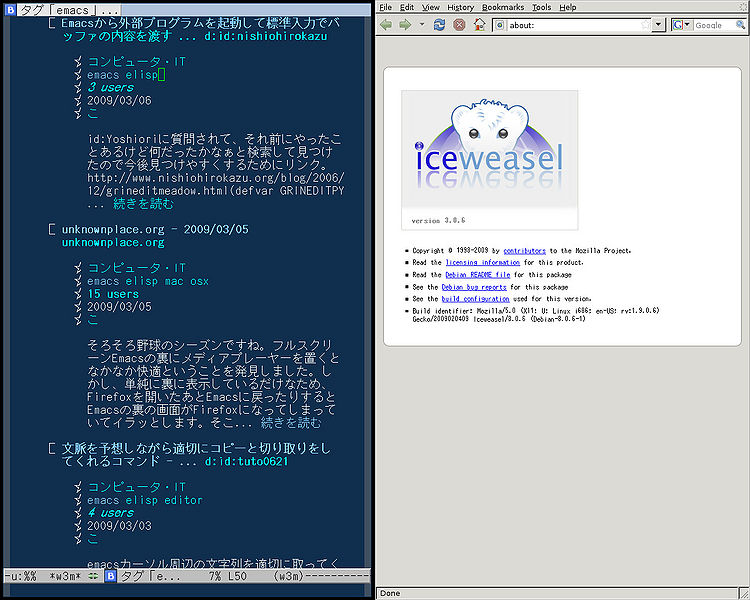Click the Iceweasel logo image
This screenshot has width=750, height=600.
(x=489, y=160)
